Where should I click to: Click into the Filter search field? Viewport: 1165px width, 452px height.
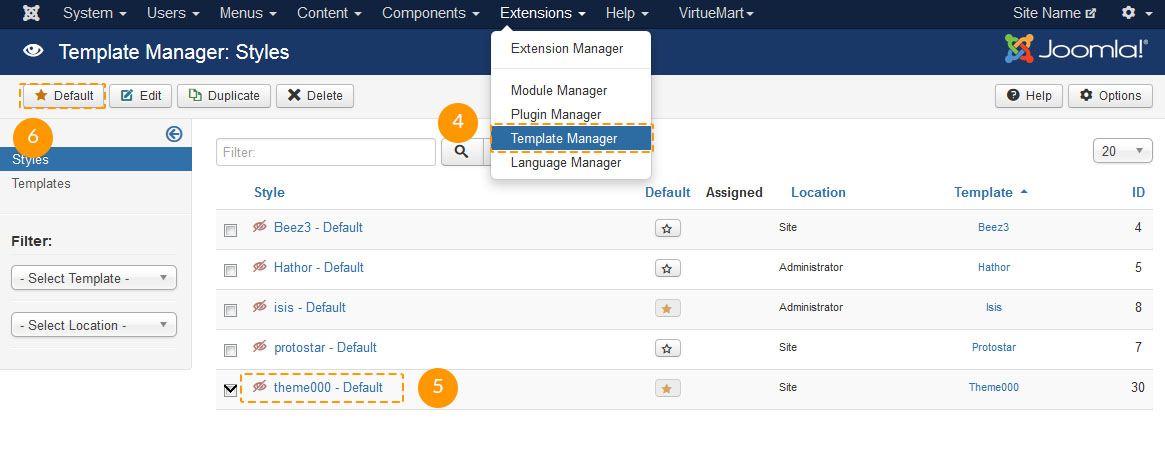(325, 152)
